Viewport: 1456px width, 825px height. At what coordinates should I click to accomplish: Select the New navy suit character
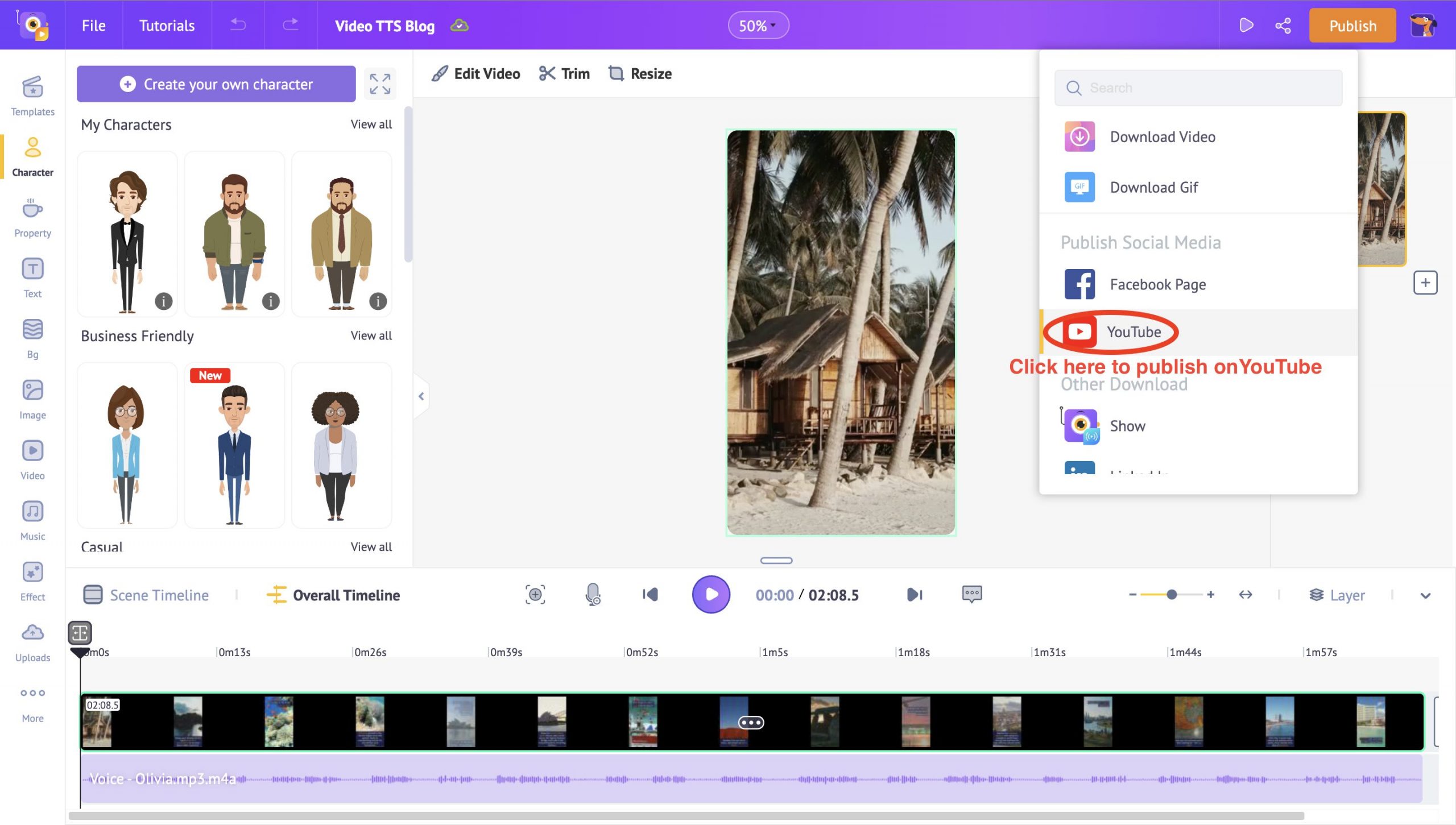point(234,446)
